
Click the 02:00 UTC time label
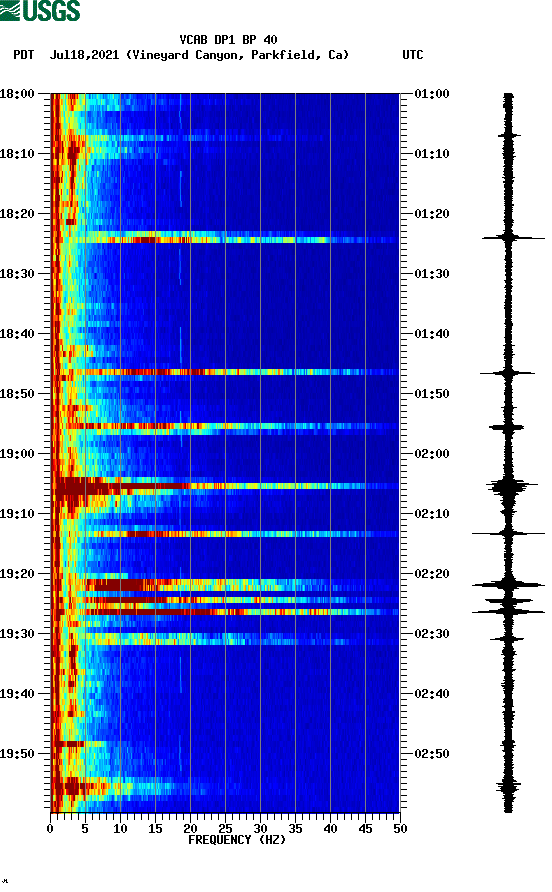click(432, 454)
